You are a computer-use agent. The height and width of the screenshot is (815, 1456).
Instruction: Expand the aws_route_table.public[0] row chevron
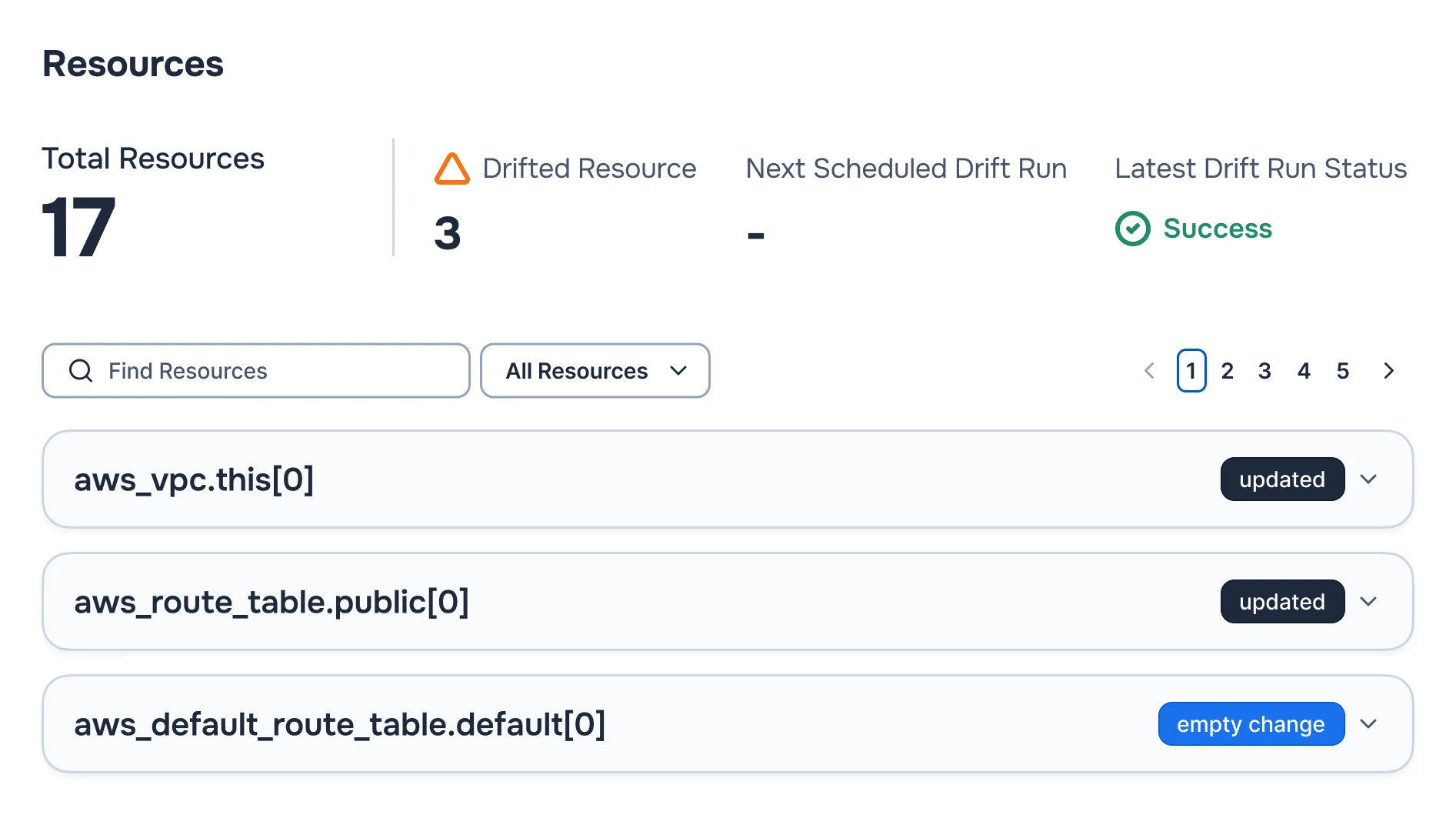click(x=1368, y=602)
